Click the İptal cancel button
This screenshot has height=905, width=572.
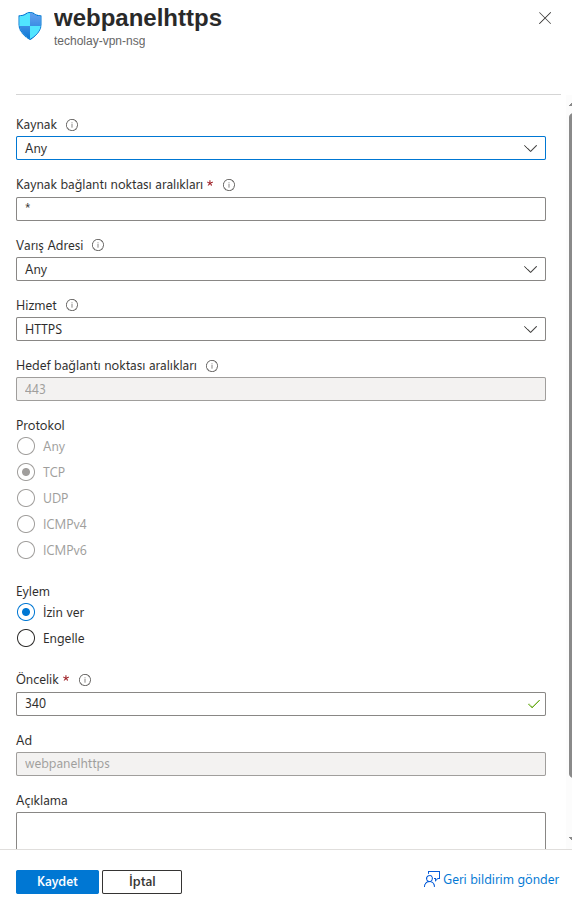tap(142, 881)
